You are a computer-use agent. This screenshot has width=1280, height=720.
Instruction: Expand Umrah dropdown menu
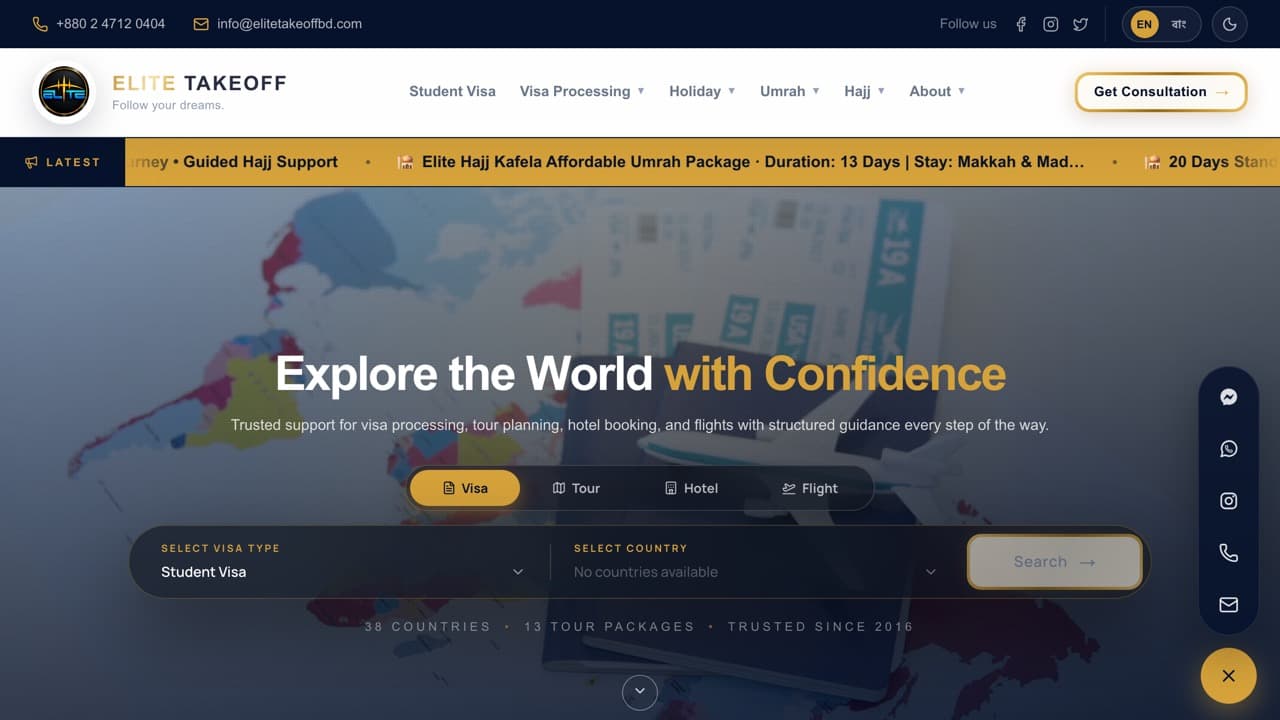790,91
